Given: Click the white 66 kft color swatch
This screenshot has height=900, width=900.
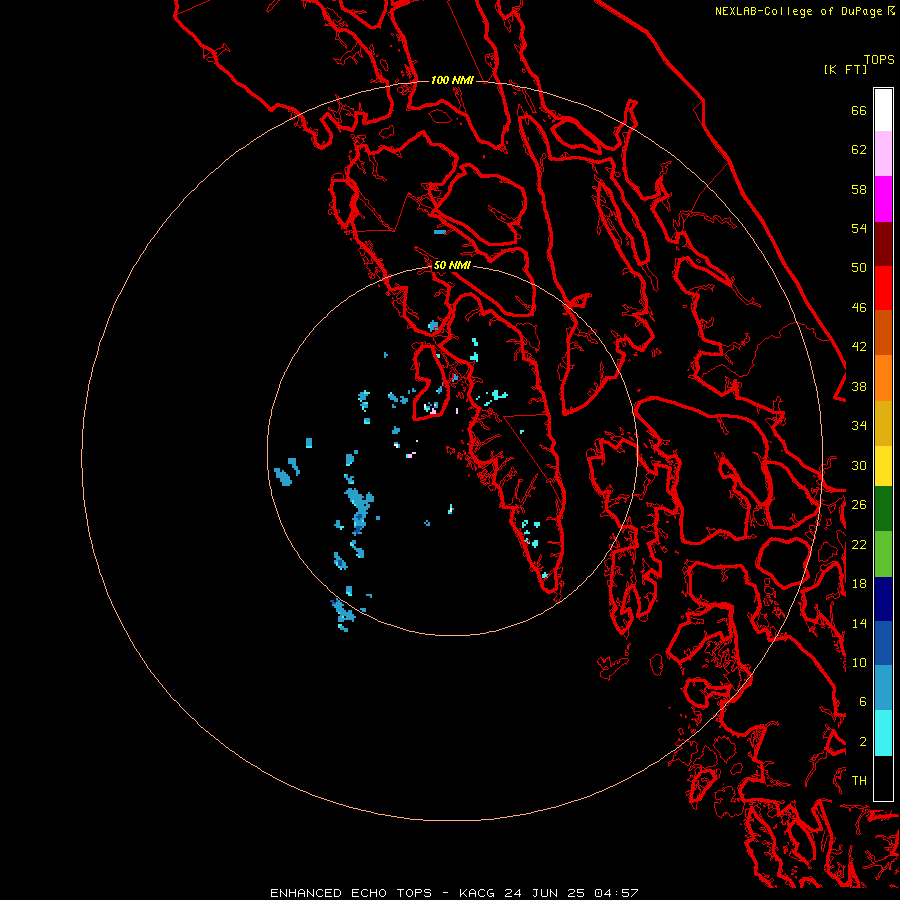Looking at the screenshot, I should pyautogui.click(x=883, y=110).
